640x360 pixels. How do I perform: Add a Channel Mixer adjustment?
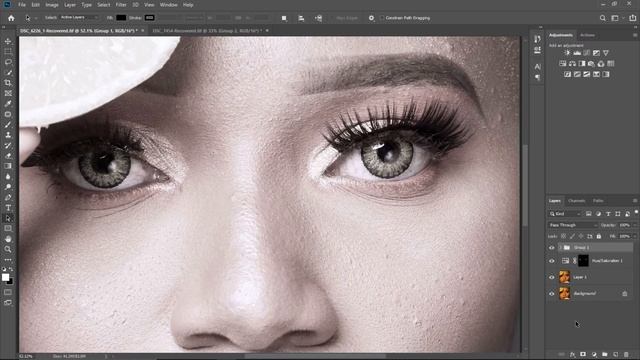coord(601,64)
